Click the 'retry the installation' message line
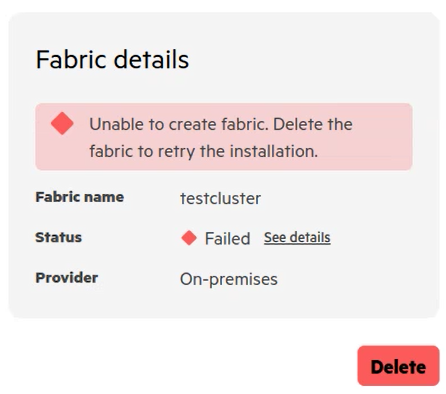446x394 pixels. pyautogui.click(x=203, y=151)
